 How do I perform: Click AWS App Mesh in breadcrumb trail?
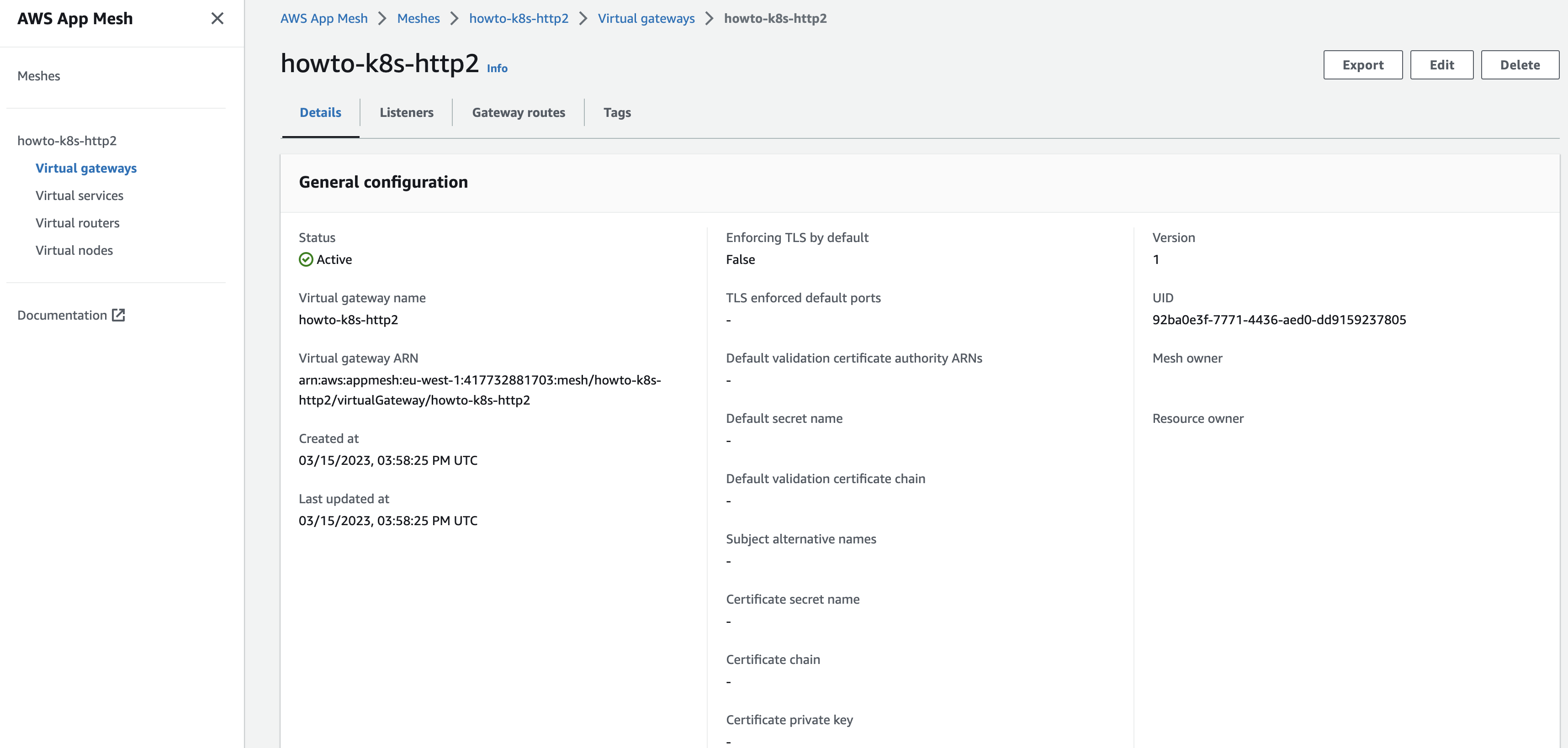[324, 18]
